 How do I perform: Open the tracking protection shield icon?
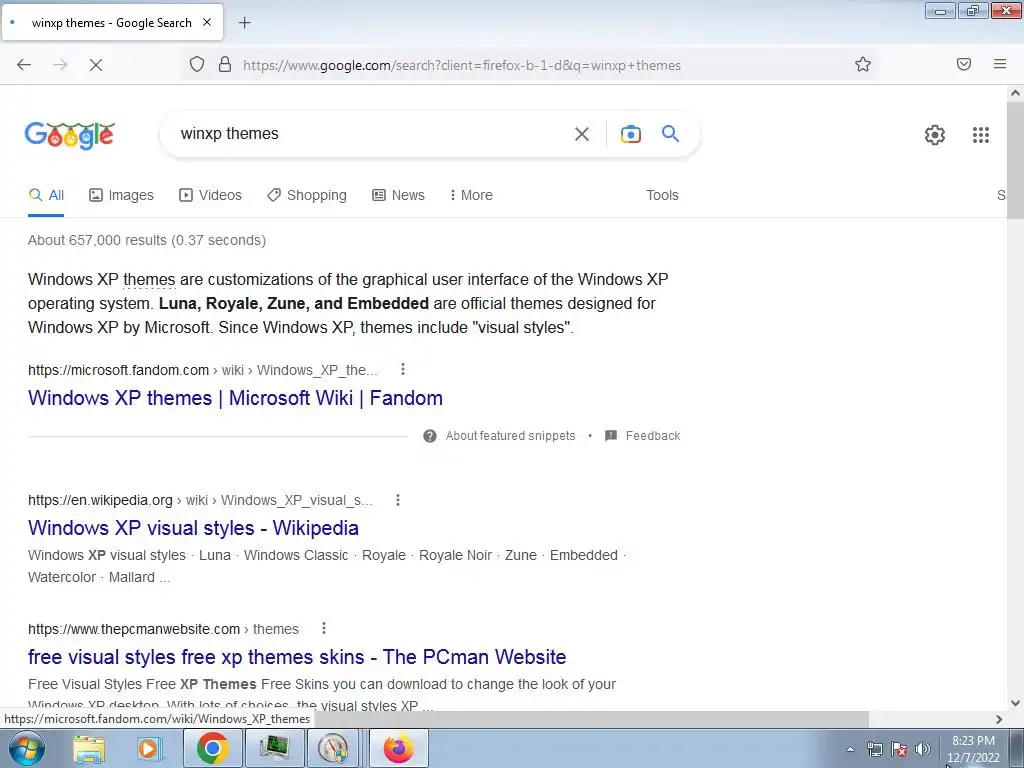tap(197, 64)
